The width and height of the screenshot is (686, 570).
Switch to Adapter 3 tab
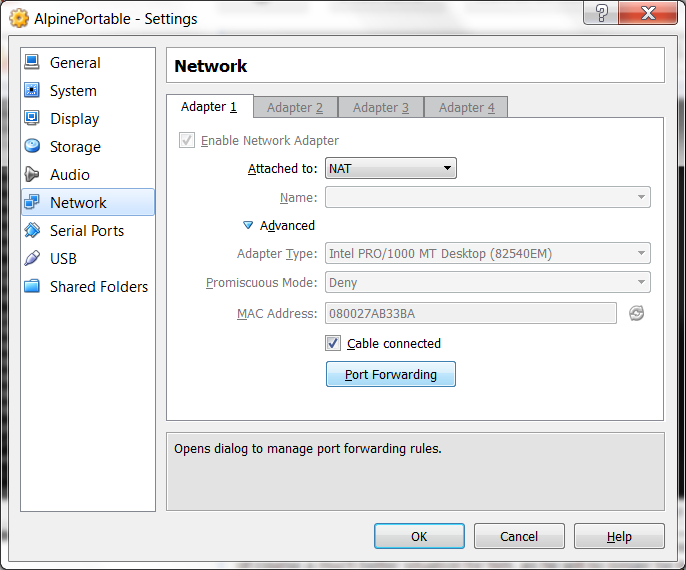click(381, 107)
